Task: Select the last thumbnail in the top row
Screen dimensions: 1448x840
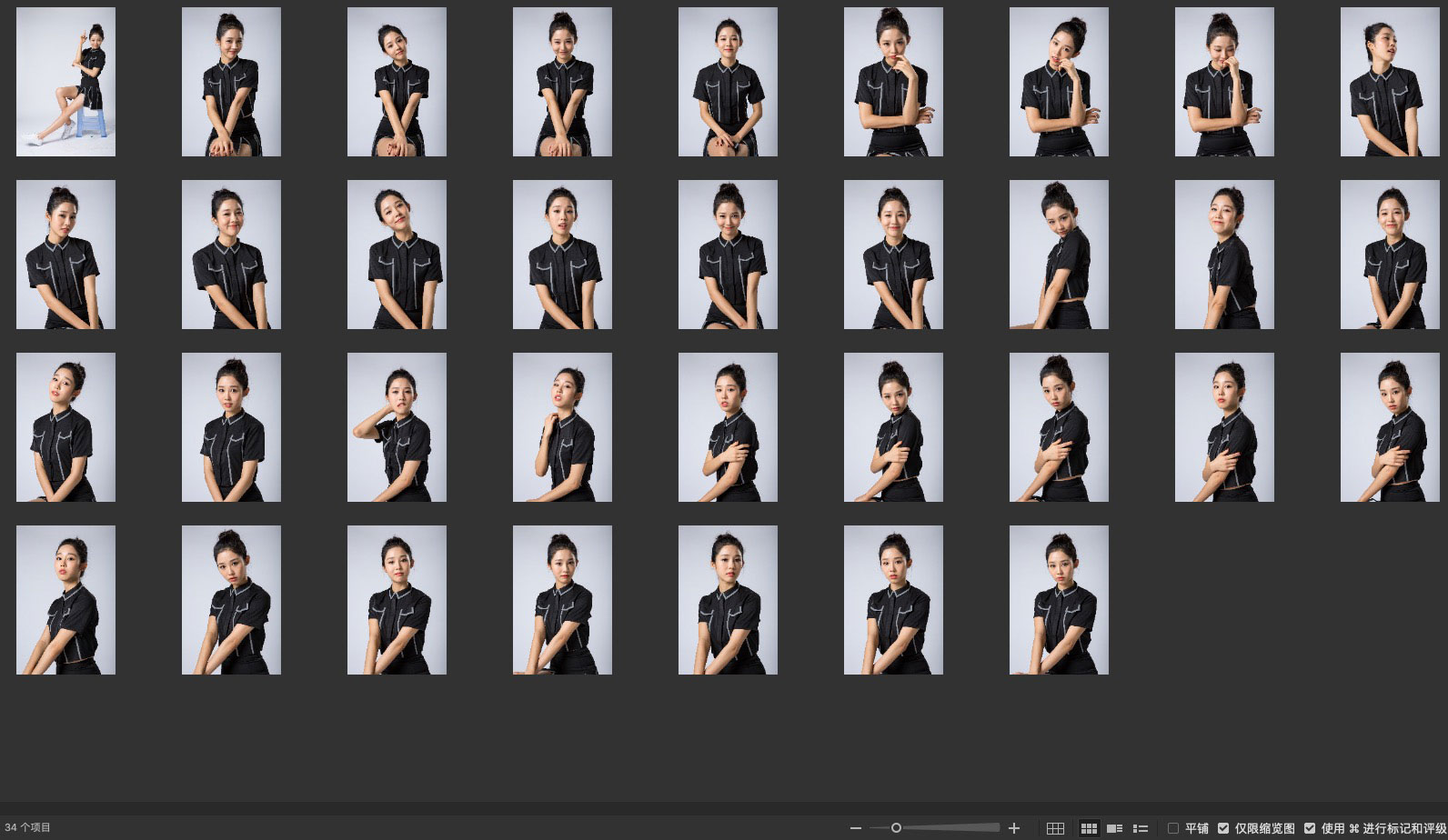Action: pyautogui.click(x=1389, y=82)
